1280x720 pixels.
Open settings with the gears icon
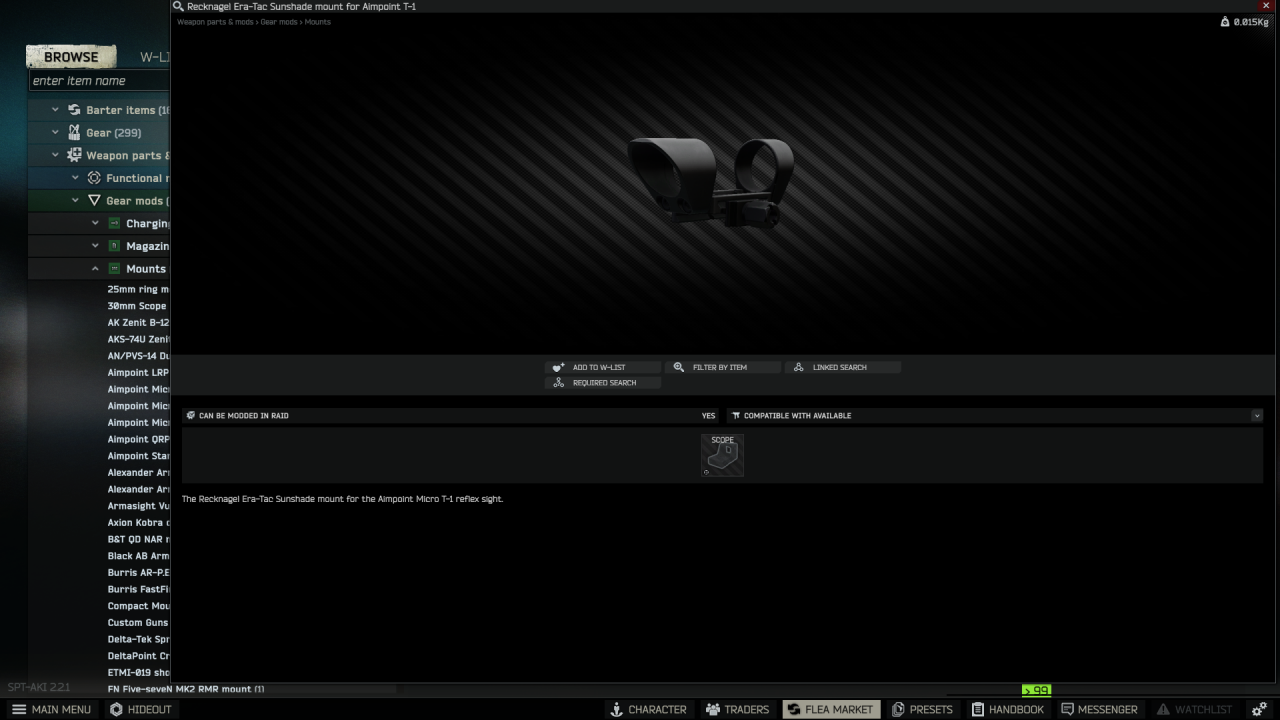click(x=1259, y=709)
